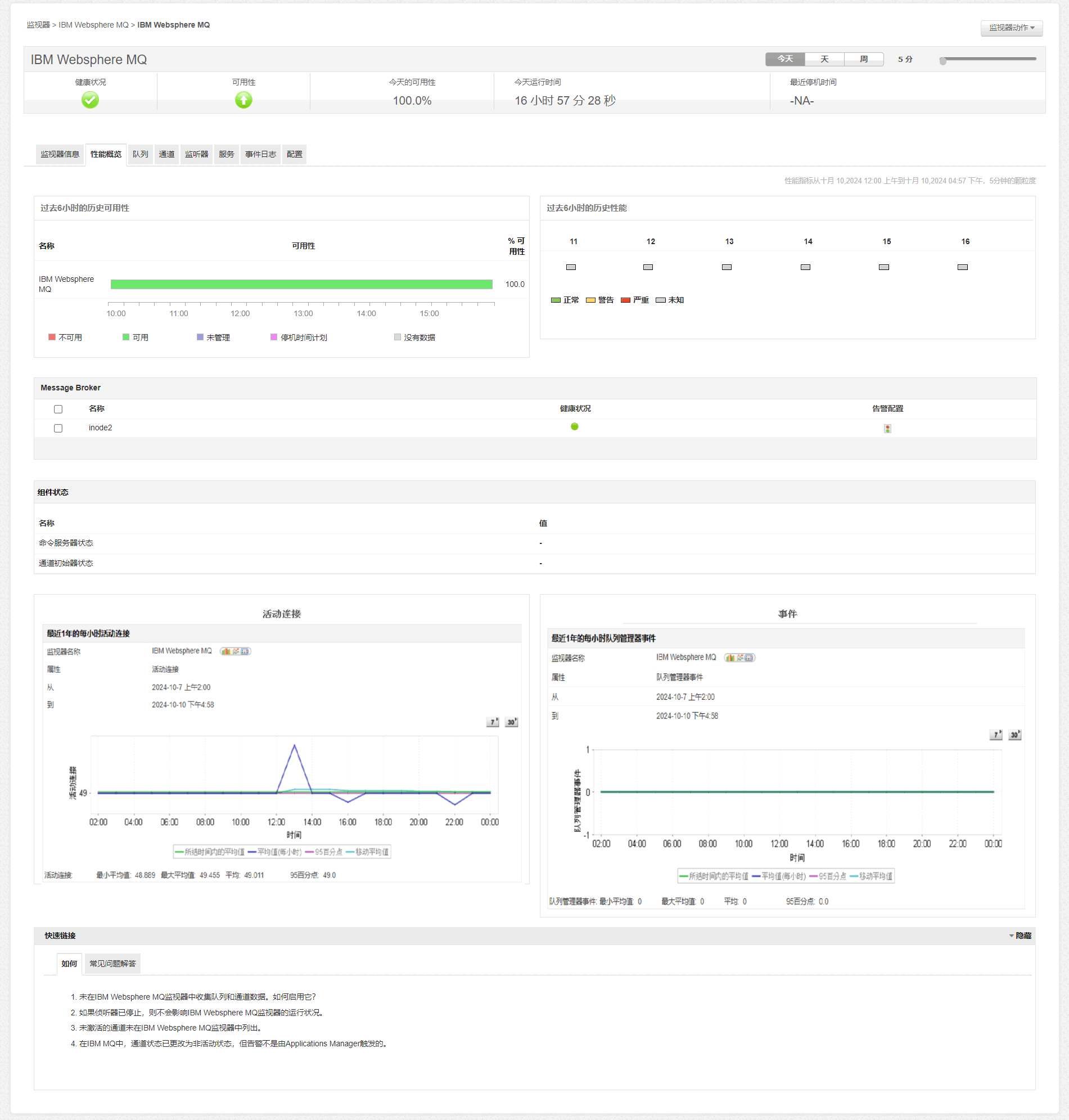The width and height of the screenshot is (1069, 1120).
Task: Click the purple 未管理 legend swatch
Action: tap(200, 338)
